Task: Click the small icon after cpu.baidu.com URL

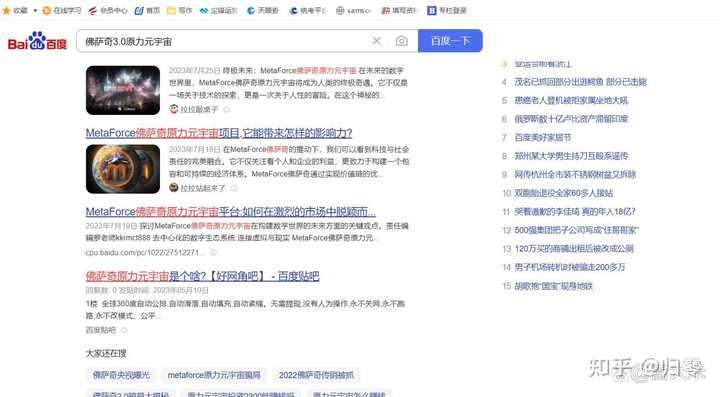Action: click(213, 252)
